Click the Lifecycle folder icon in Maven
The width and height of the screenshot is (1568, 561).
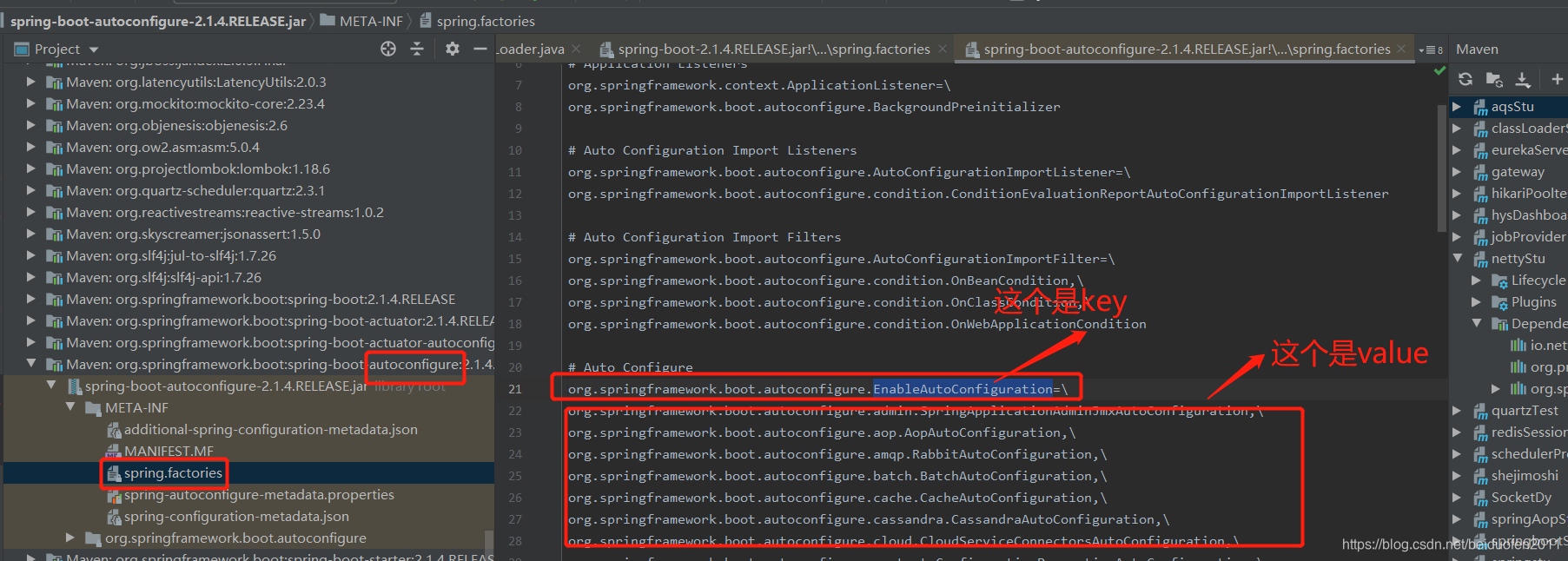(1499, 280)
